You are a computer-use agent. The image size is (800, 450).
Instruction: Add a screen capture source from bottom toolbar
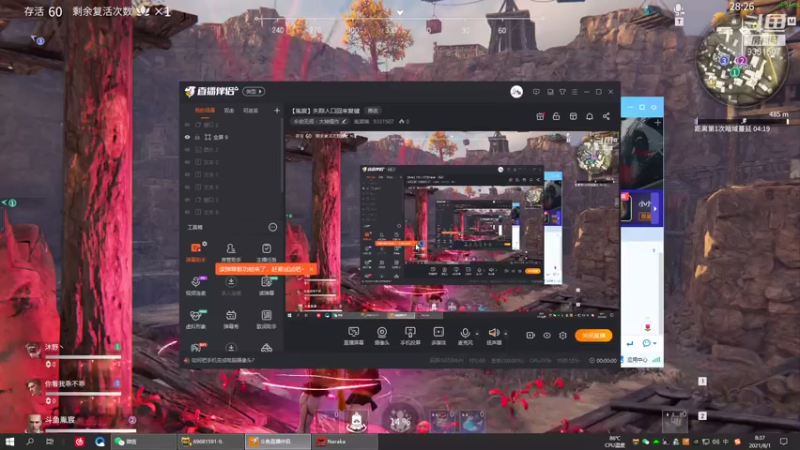[x=353, y=336]
